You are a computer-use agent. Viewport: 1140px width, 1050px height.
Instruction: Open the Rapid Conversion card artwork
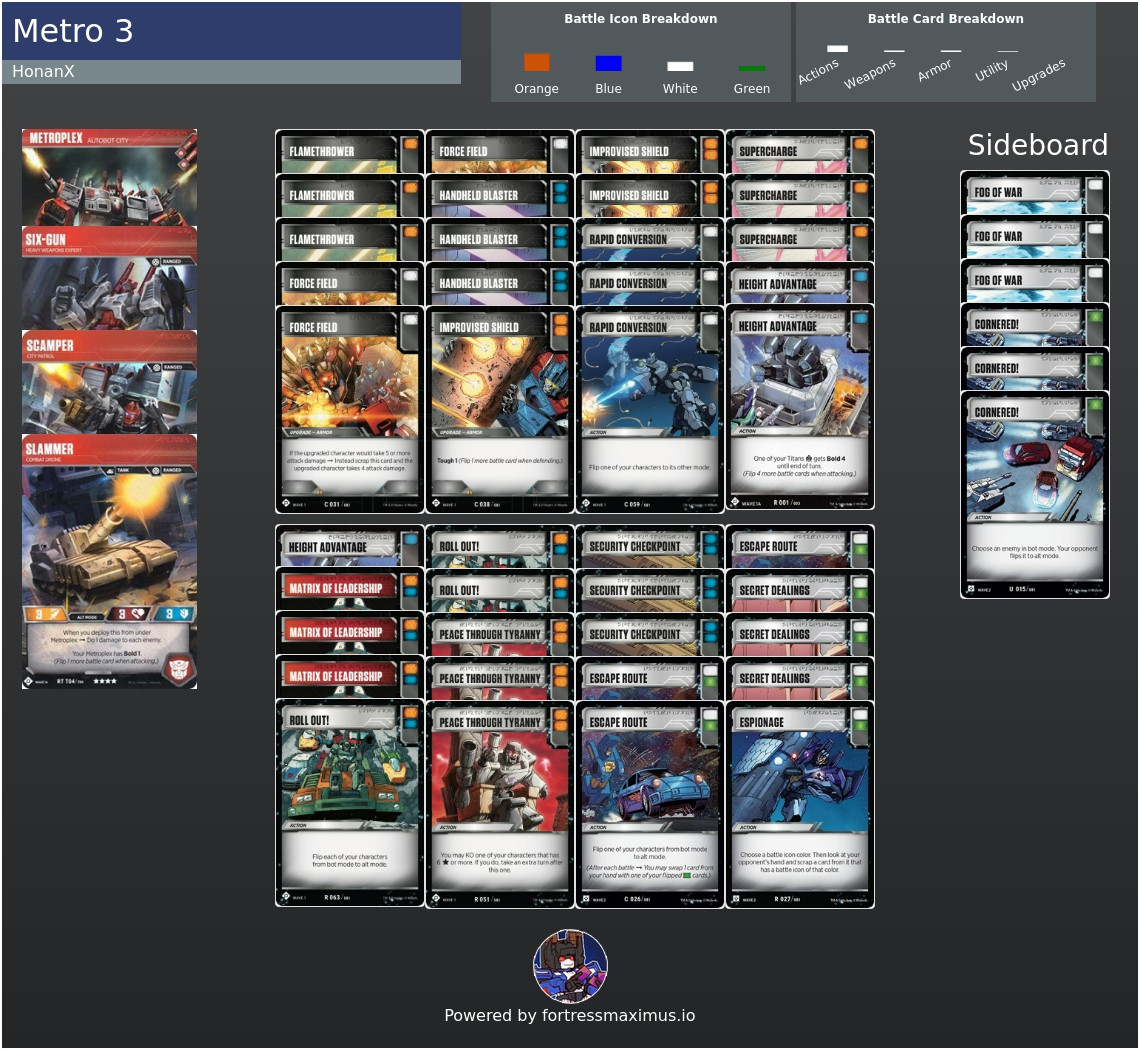point(650,382)
